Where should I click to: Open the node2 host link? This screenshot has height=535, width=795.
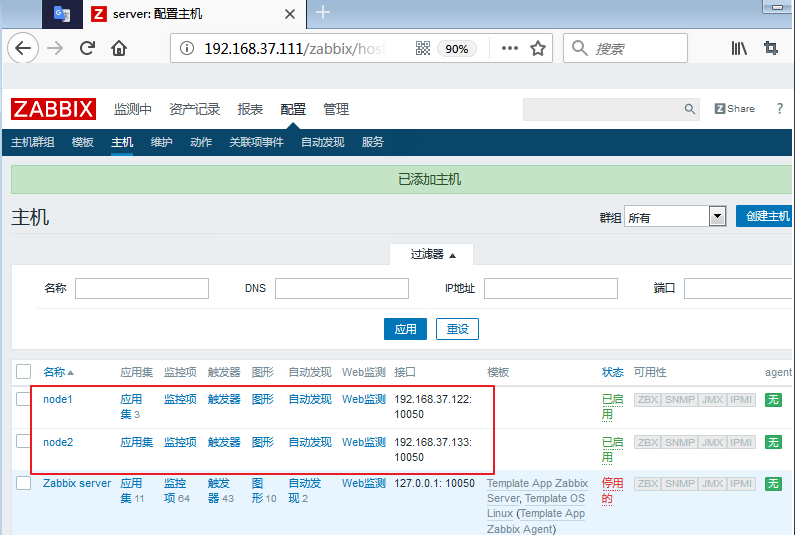click(58, 442)
